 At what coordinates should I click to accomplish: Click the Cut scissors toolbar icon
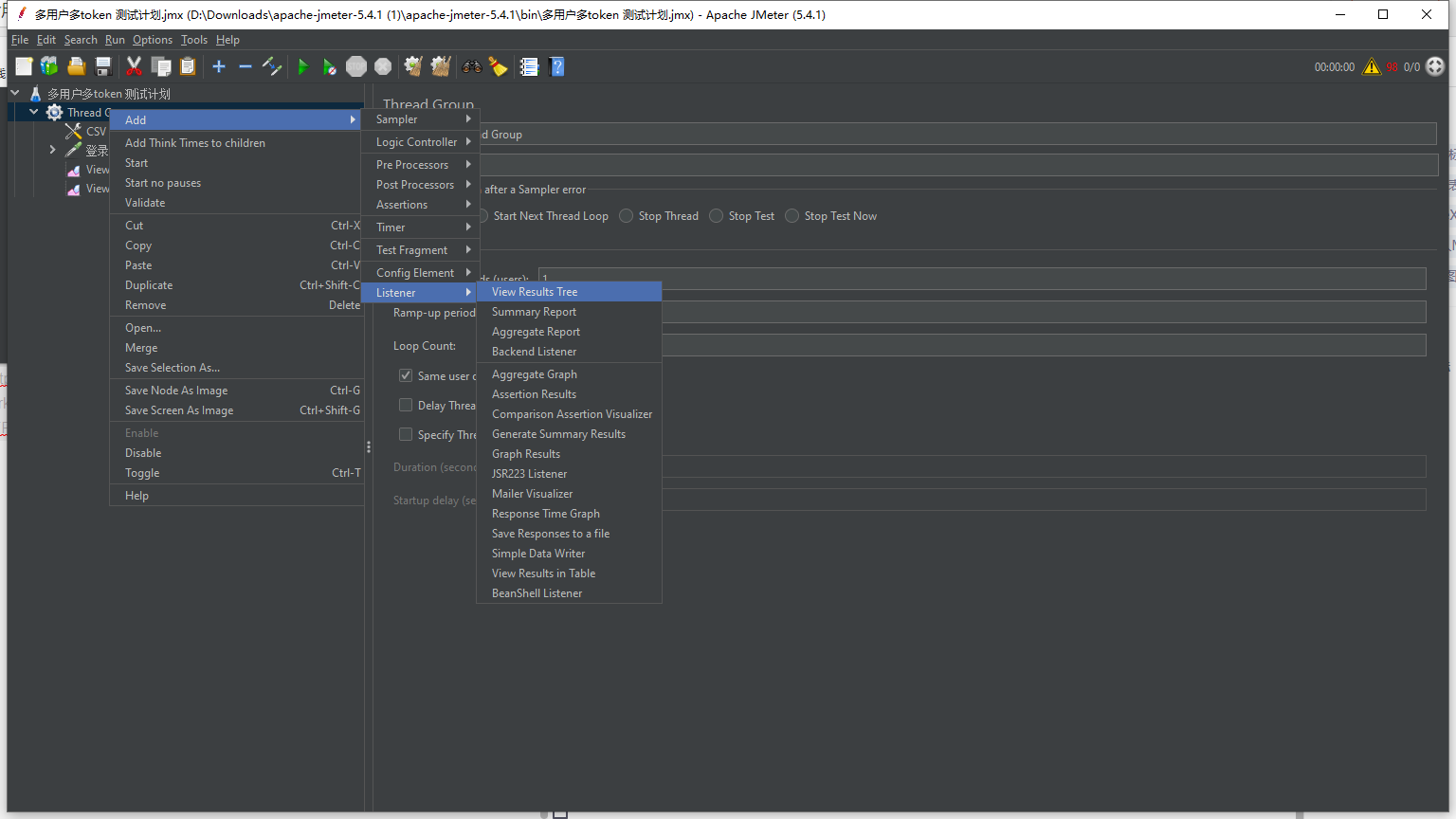pos(134,66)
